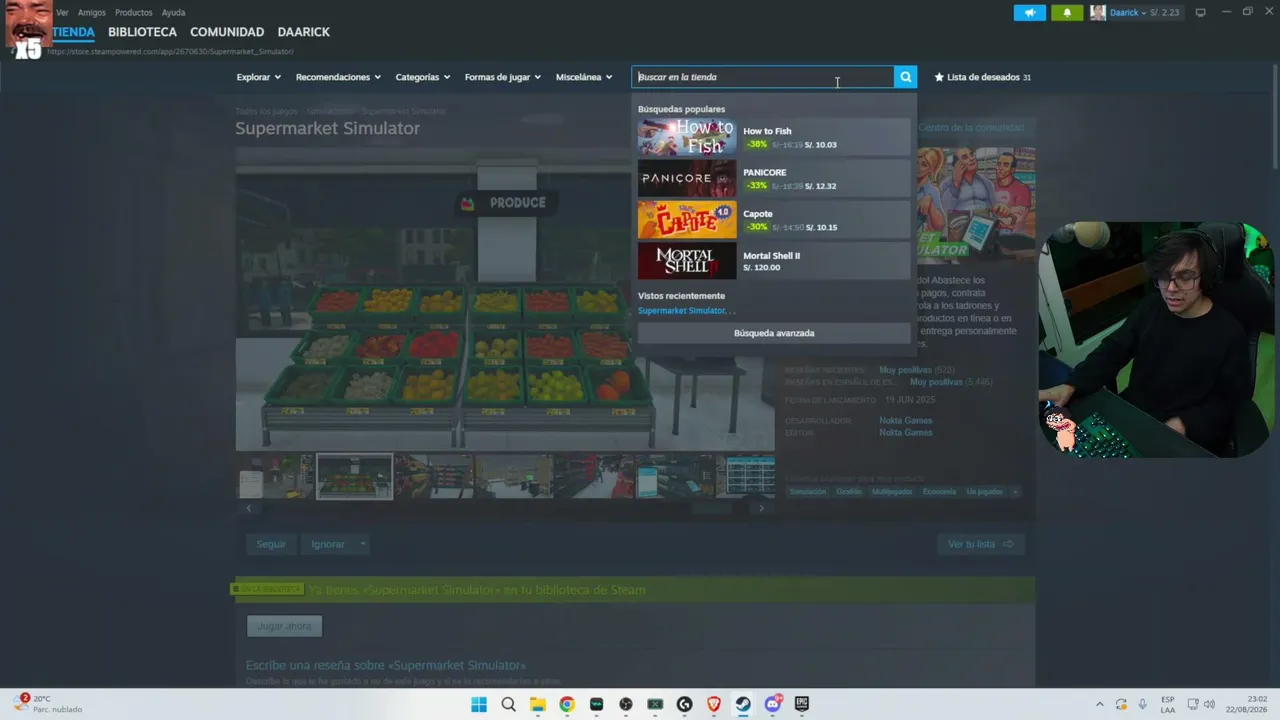Expand the Miscelánea dropdown menu

584,77
